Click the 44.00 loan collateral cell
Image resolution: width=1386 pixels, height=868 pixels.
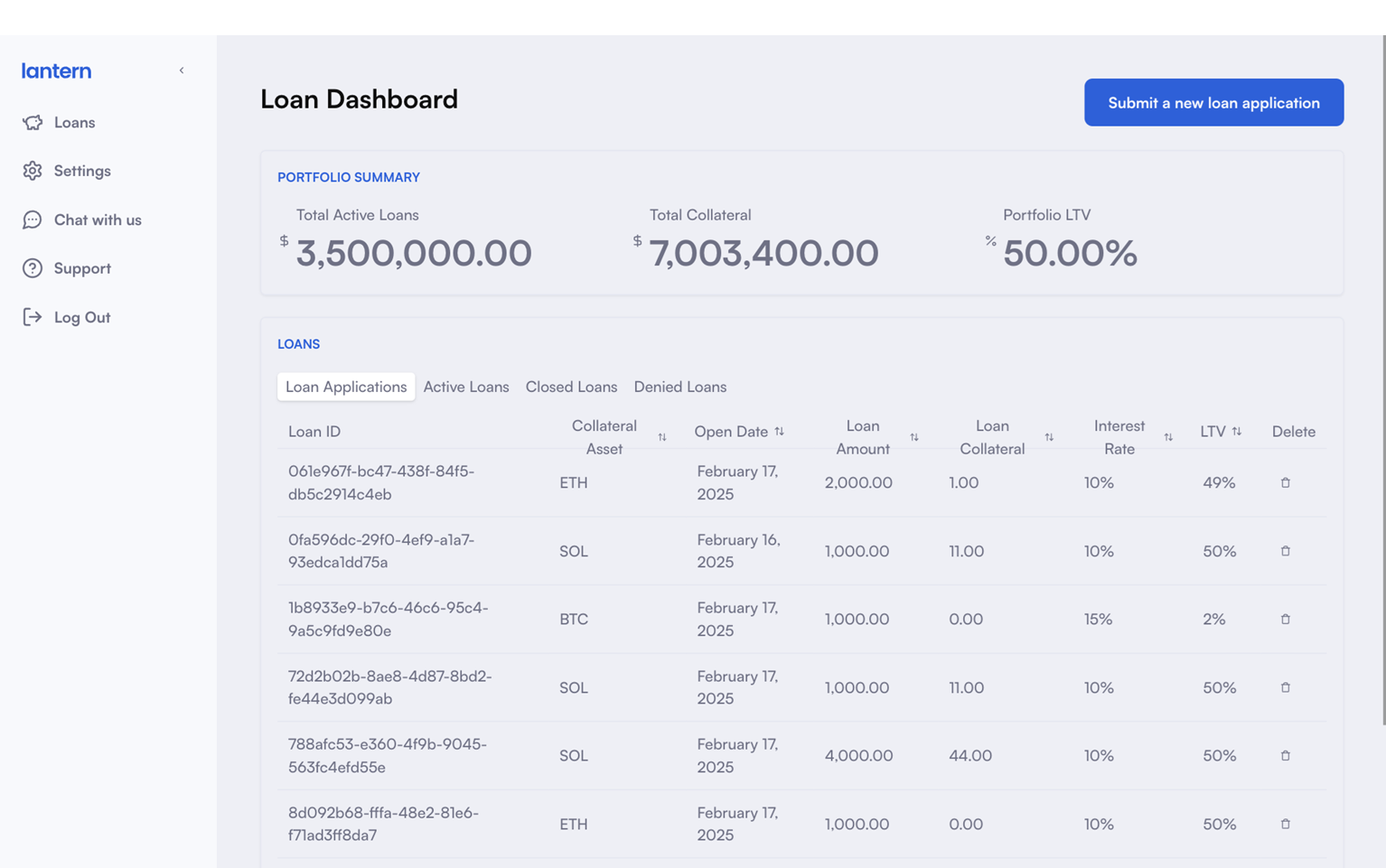pyautogui.click(x=970, y=755)
